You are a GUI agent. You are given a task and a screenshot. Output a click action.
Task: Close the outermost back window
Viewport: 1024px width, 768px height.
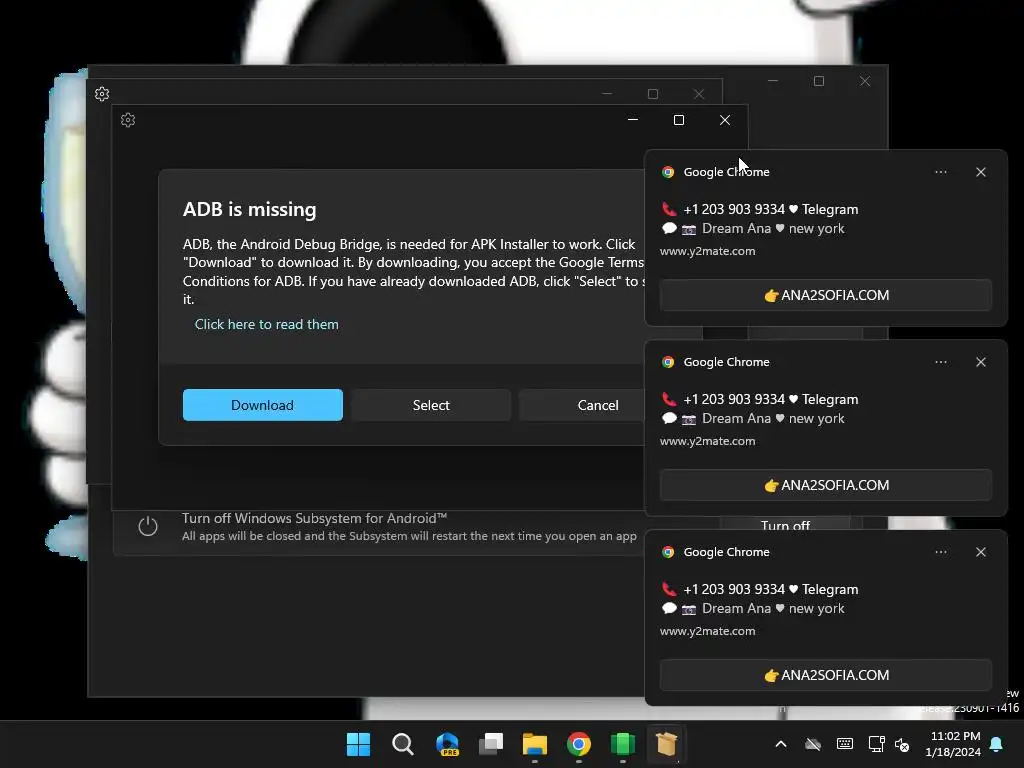(865, 81)
